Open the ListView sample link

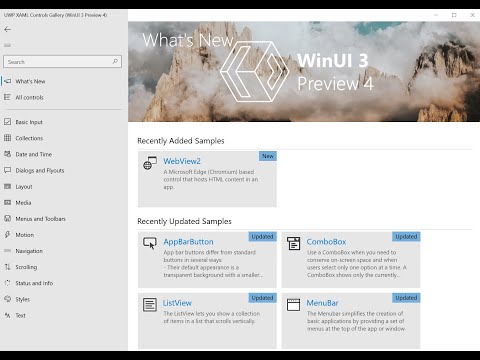[x=177, y=303]
